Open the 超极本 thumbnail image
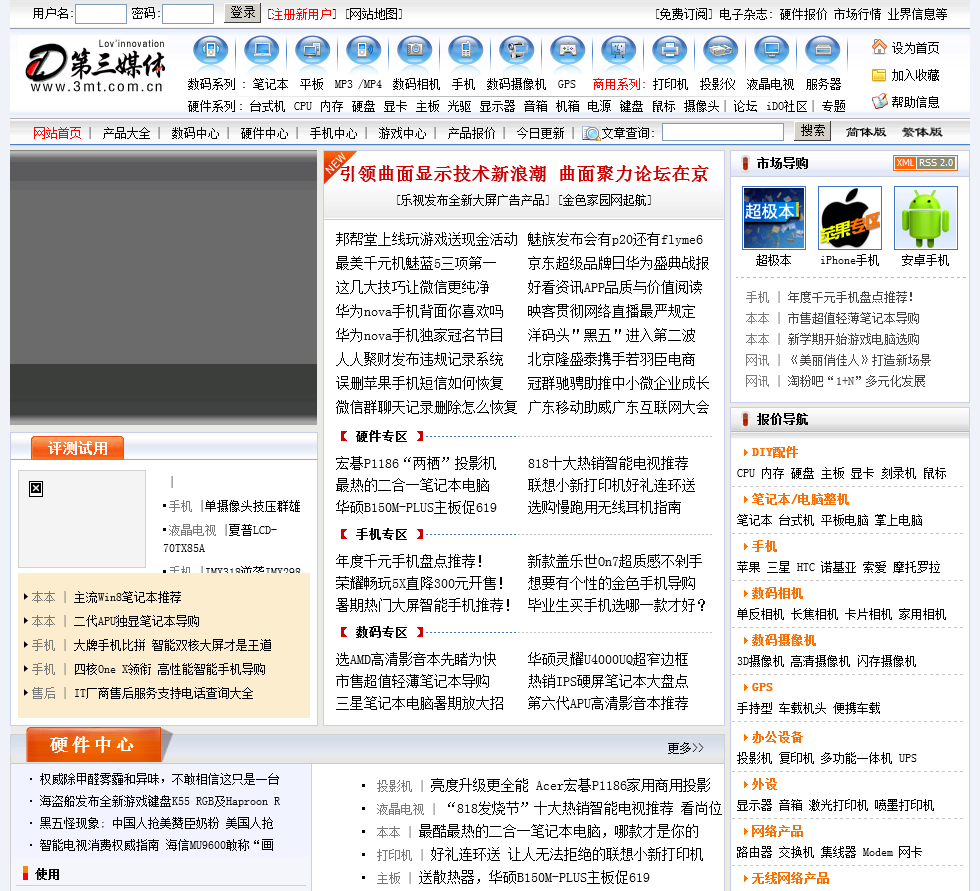This screenshot has height=891, width=980. click(774, 218)
